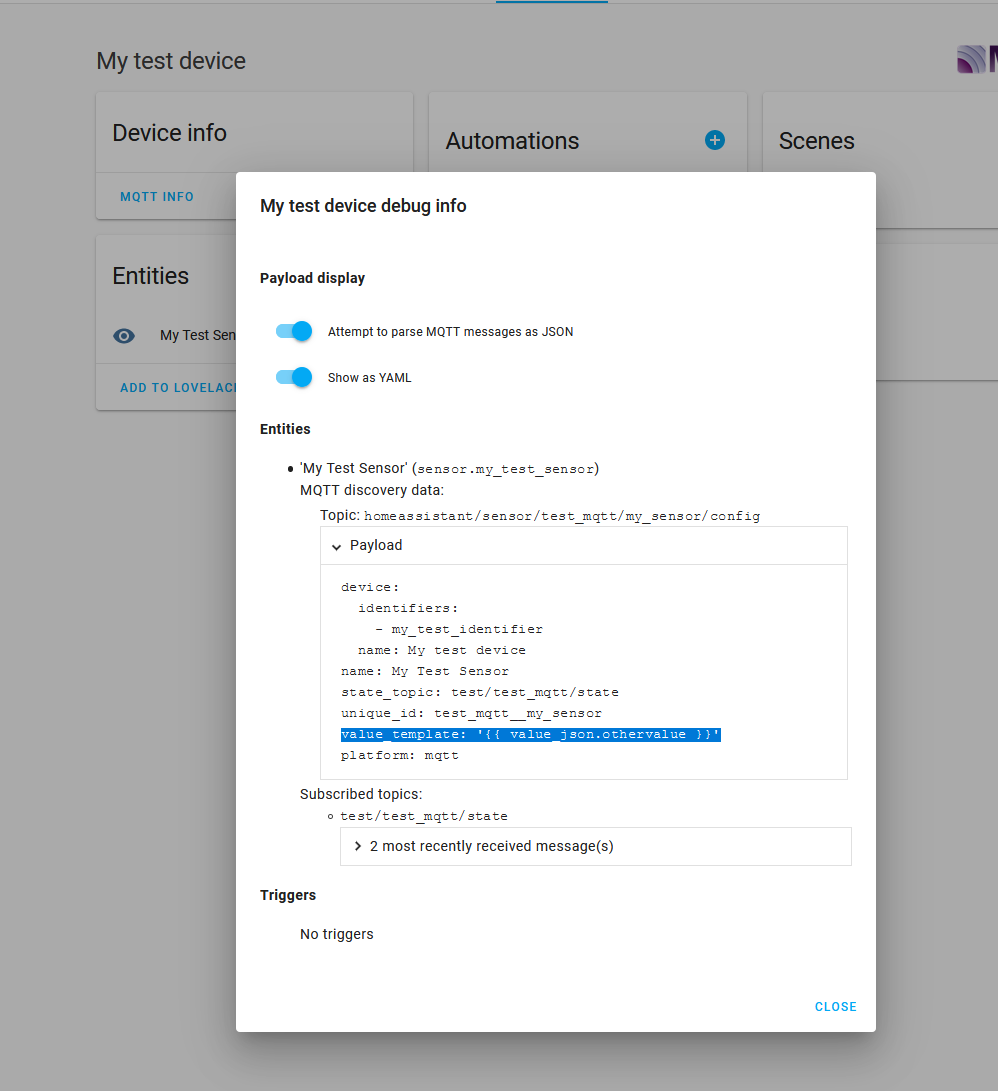
Task: Click 'platform: mqtt' line in payload
Action: 399,756
